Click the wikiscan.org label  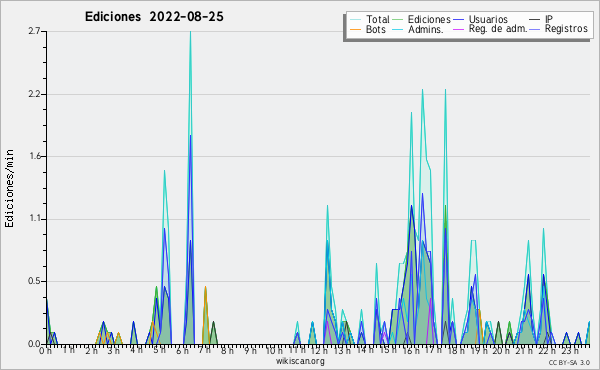(x=300, y=361)
